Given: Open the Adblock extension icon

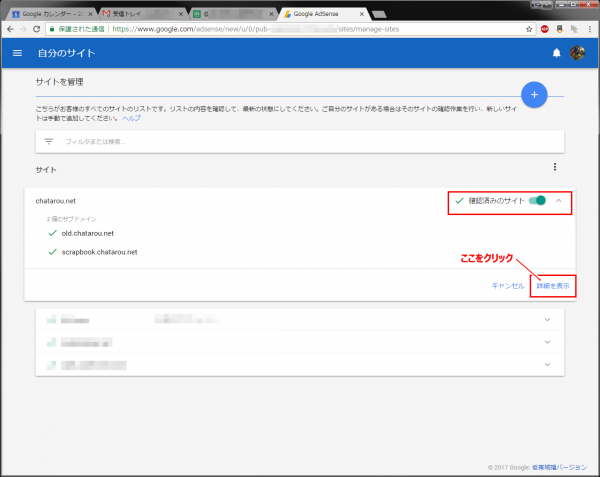Looking at the screenshot, I should pyautogui.click(x=545, y=29).
